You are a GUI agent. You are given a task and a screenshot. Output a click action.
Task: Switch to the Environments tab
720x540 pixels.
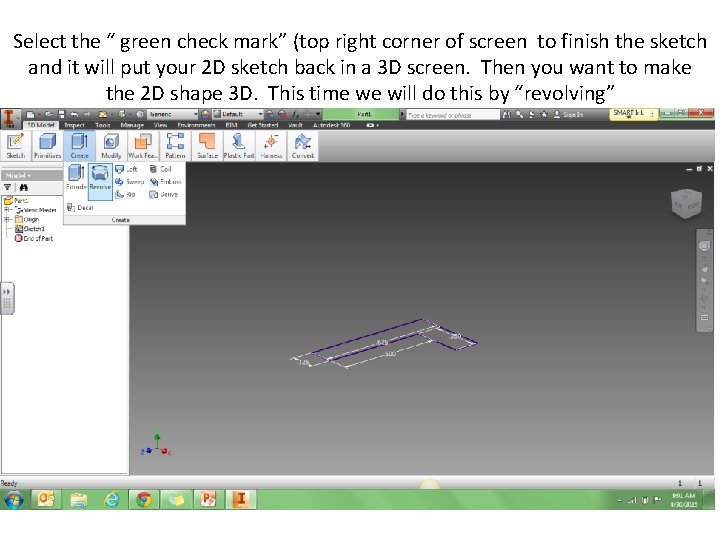tap(196, 125)
